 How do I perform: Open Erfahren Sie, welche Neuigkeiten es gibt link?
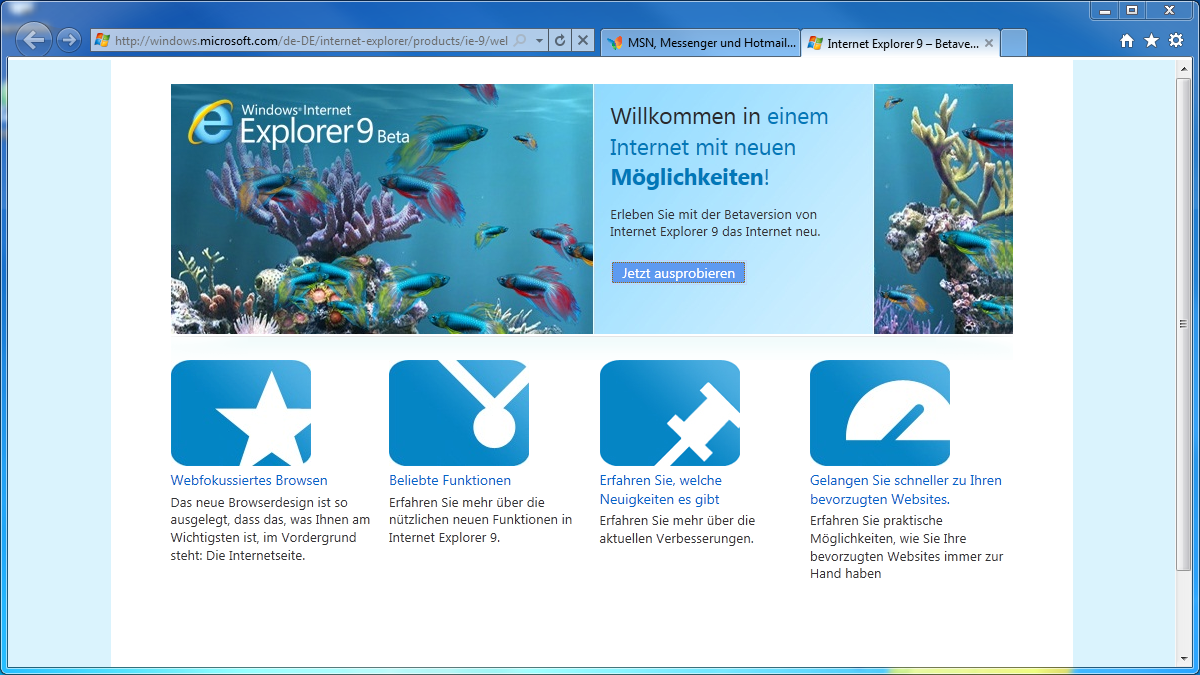pos(661,490)
